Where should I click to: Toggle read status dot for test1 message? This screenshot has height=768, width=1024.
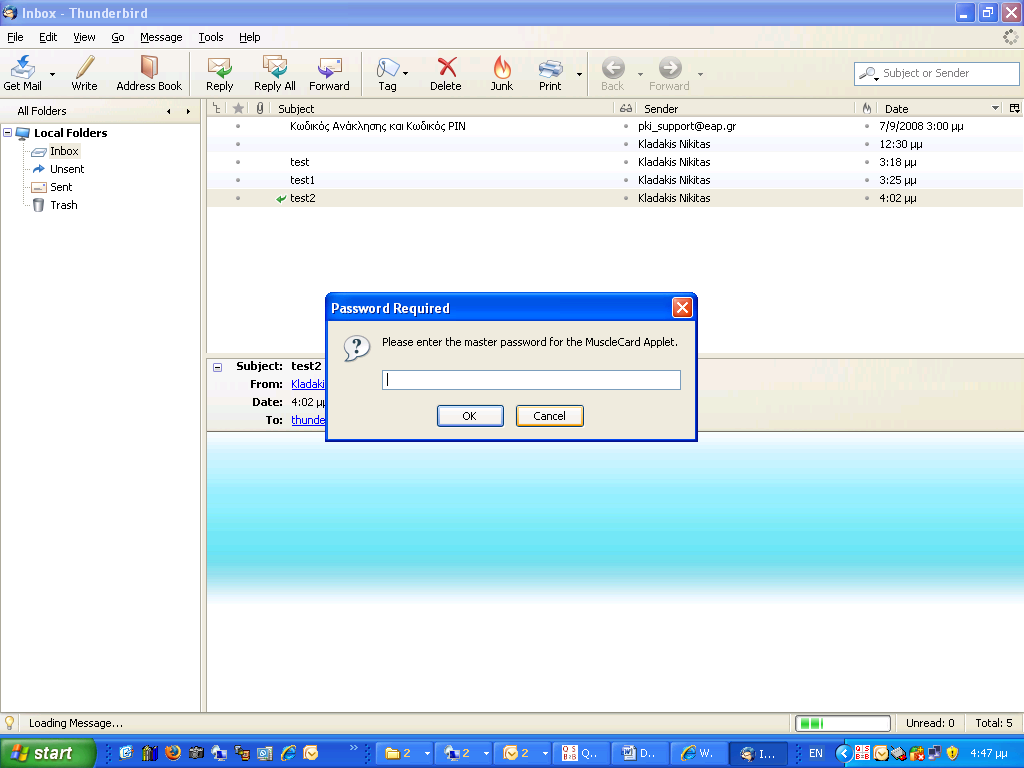pyautogui.click(x=626, y=180)
